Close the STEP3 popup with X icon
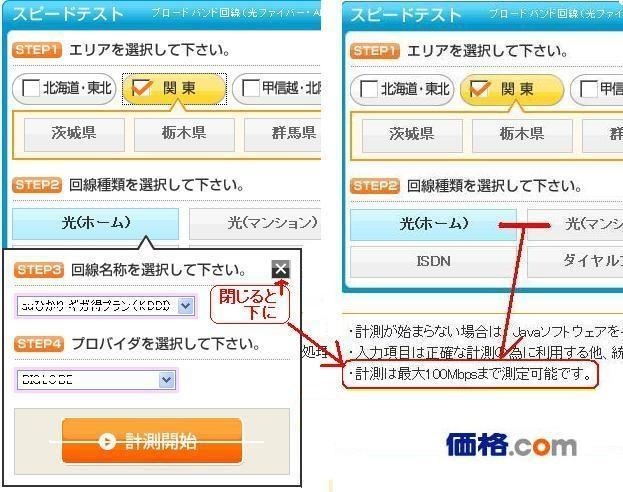The width and height of the screenshot is (623, 492). (x=281, y=269)
